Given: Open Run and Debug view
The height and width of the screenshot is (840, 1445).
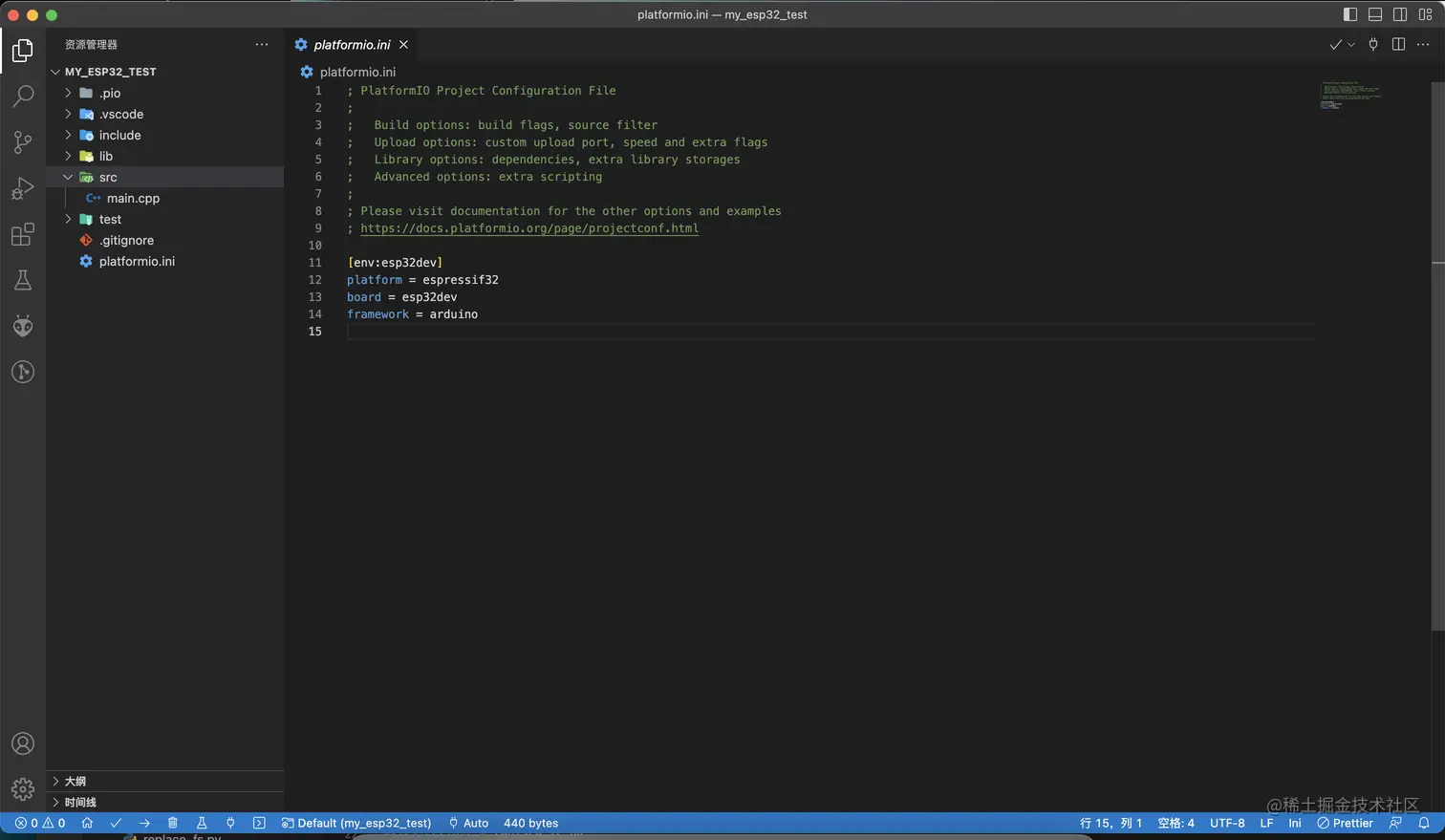Looking at the screenshot, I should (x=23, y=188).
